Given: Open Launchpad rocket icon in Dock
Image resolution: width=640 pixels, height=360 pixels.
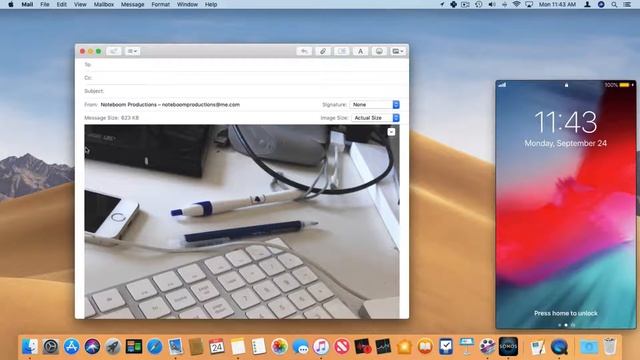Looking at the screenshot, I should [113, 347].
